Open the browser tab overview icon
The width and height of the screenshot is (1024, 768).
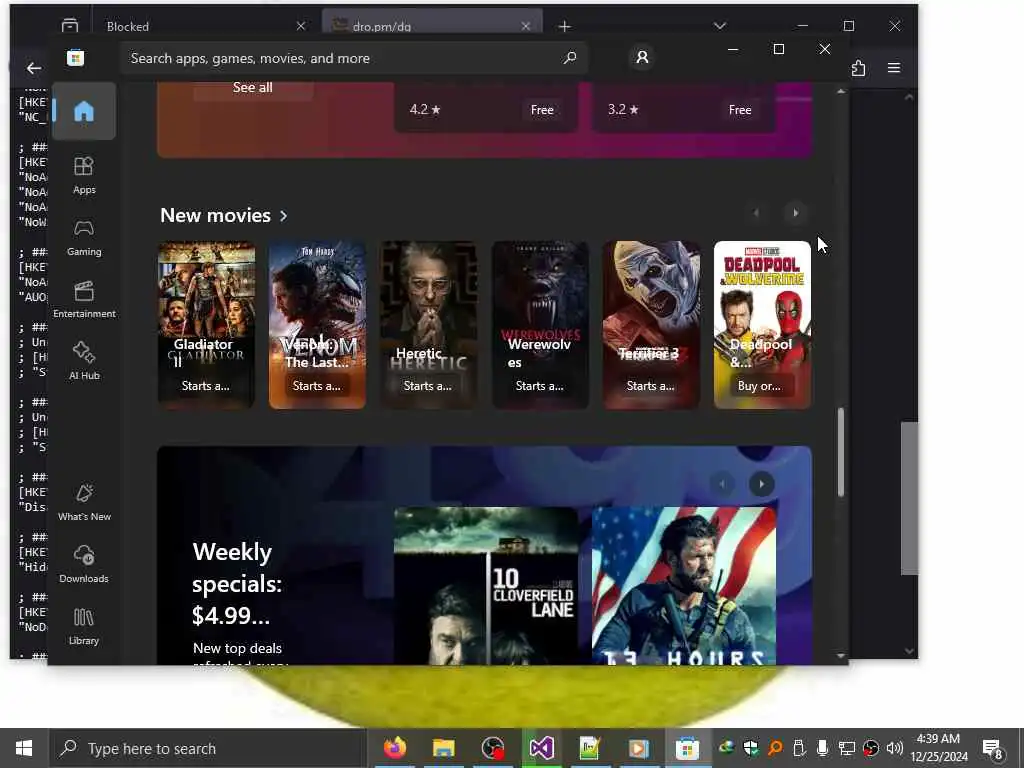pos(69,25)
